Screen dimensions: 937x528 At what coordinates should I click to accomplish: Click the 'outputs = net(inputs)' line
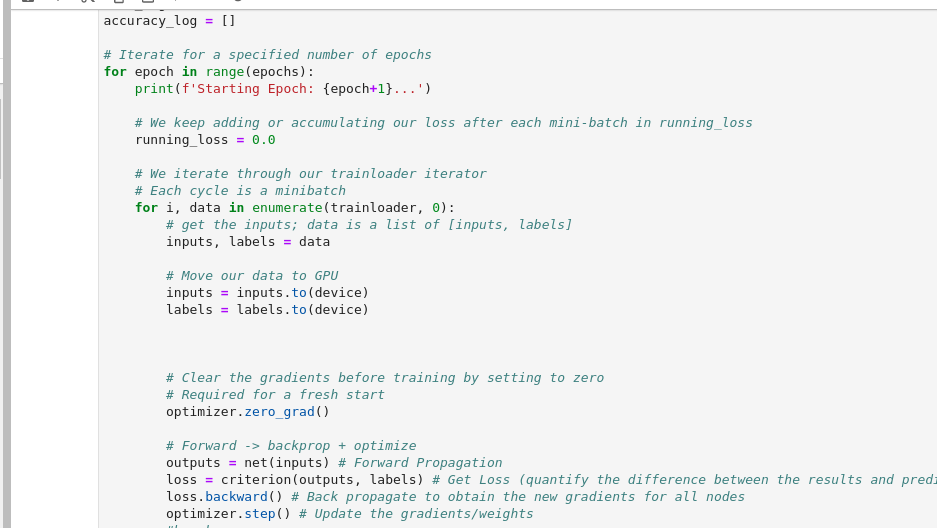[x=248, y=463]
